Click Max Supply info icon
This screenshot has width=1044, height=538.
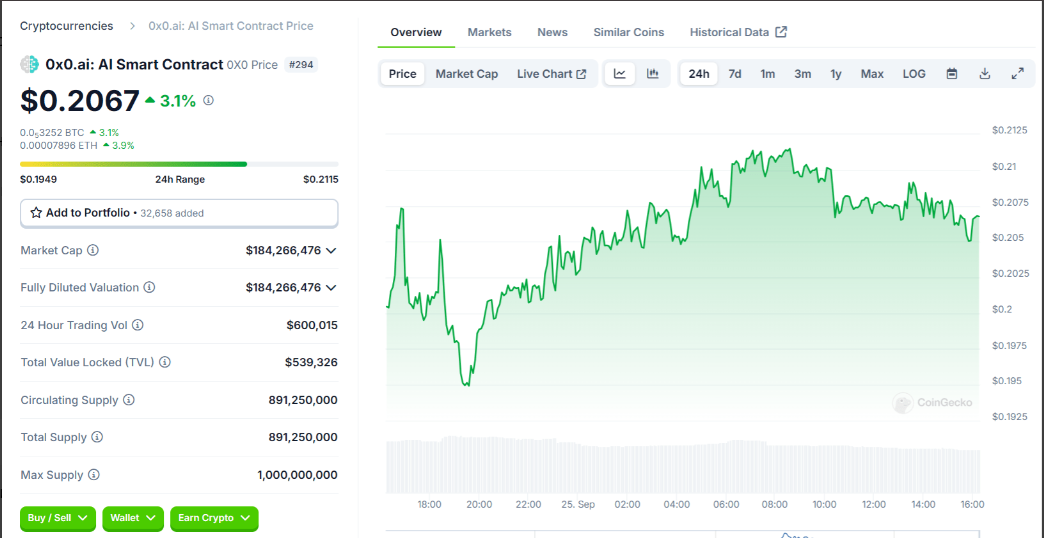coord(94,475)
